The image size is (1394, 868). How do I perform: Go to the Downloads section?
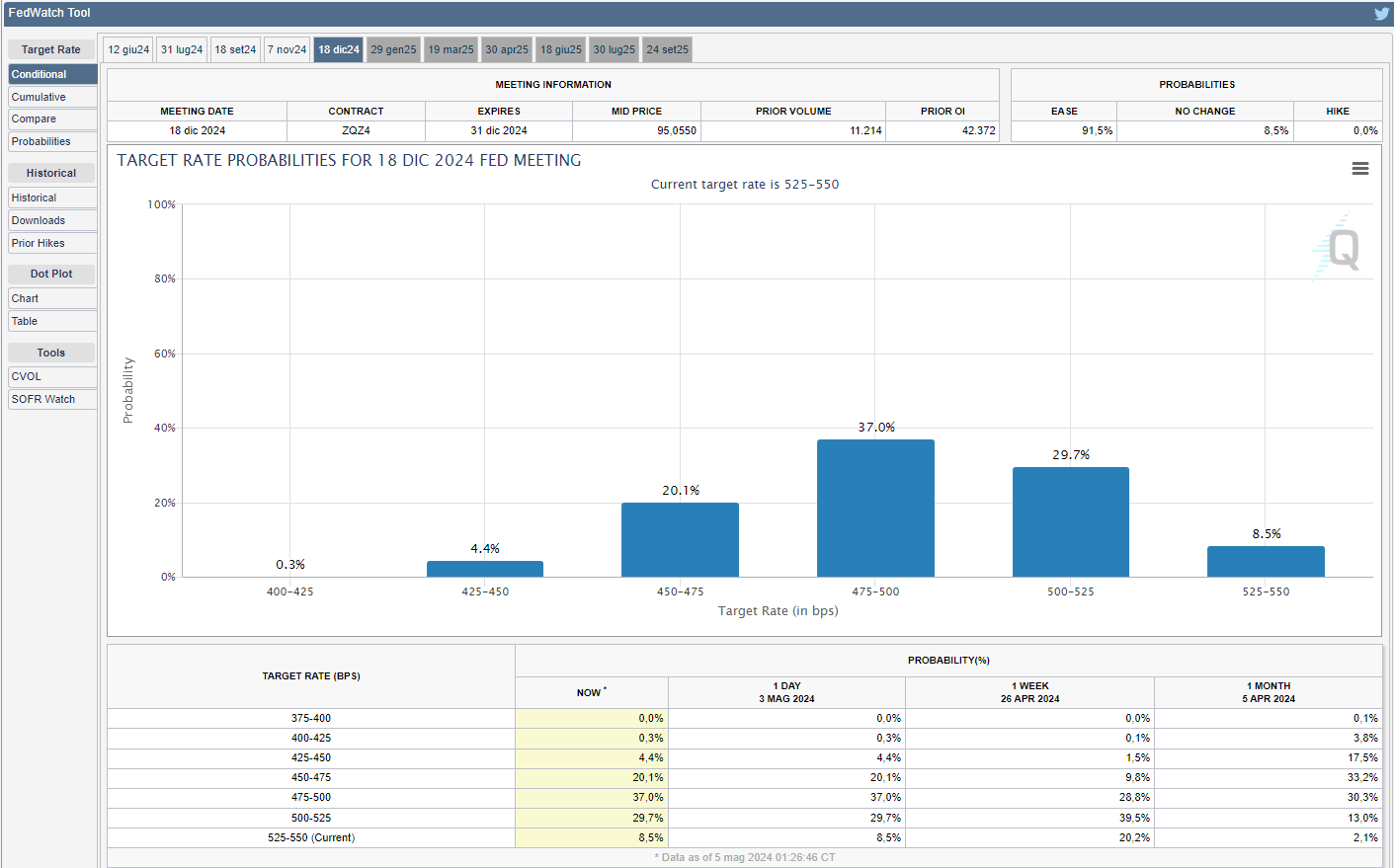click(52, 220)
